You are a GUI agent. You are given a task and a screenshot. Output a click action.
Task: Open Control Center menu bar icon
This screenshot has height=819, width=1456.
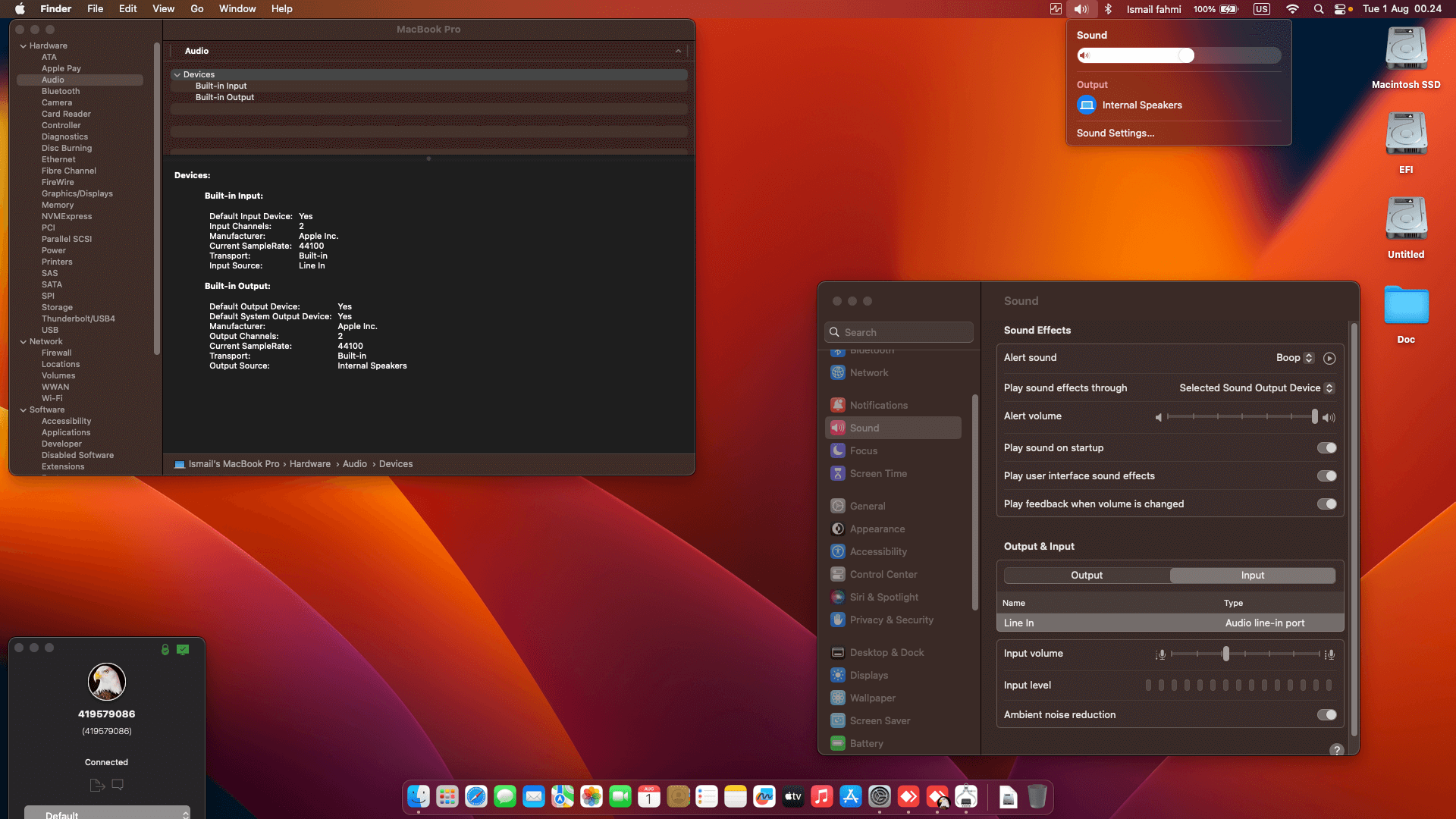1341,9
